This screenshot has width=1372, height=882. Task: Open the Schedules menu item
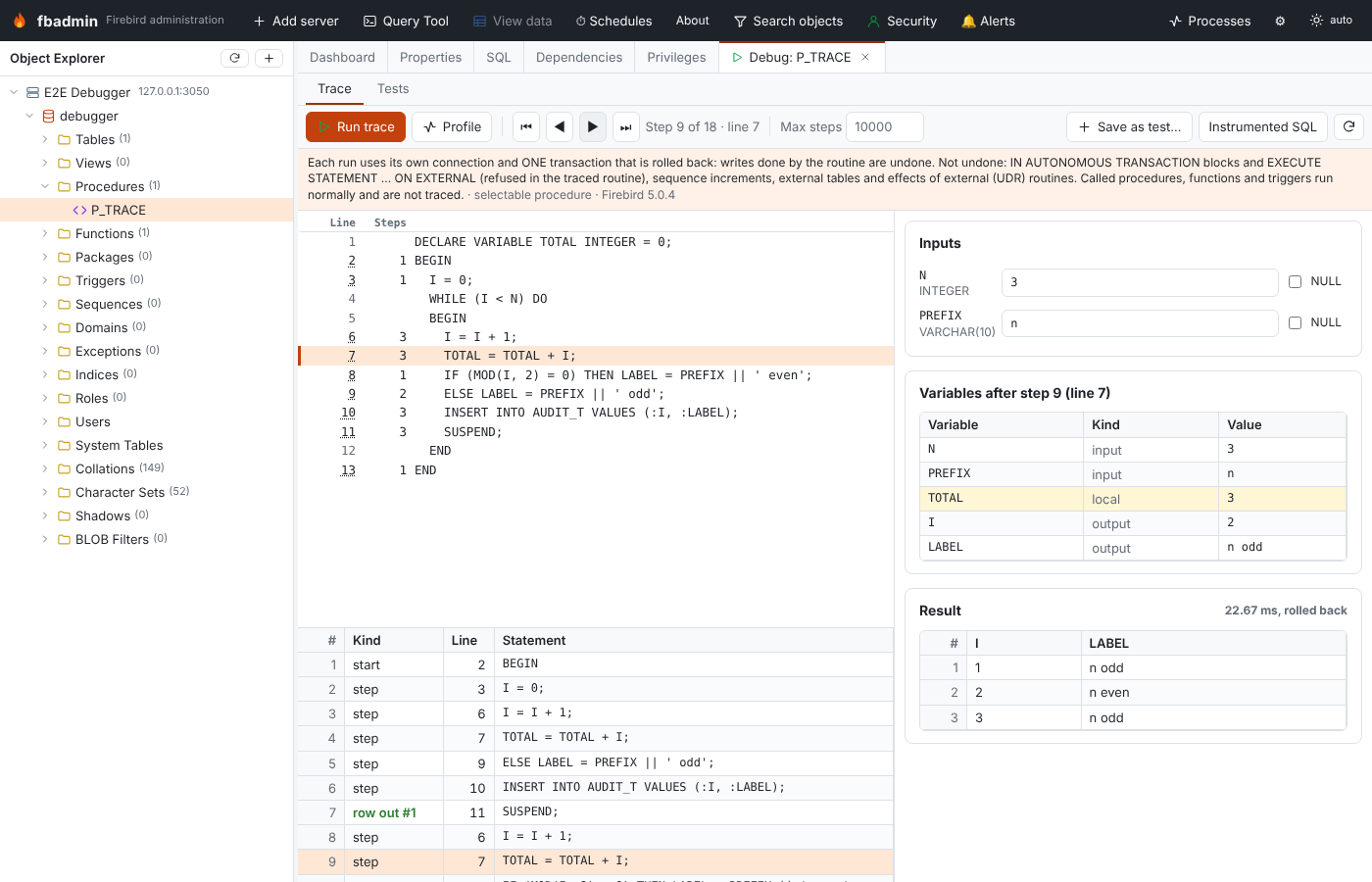pos(613,21)
